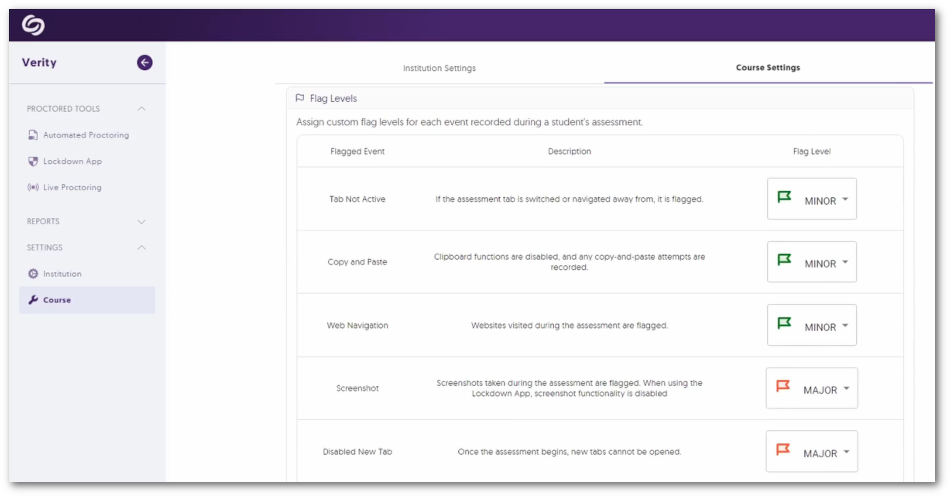Click the Automated Proctoring document icon

click(x=33, y=135)
